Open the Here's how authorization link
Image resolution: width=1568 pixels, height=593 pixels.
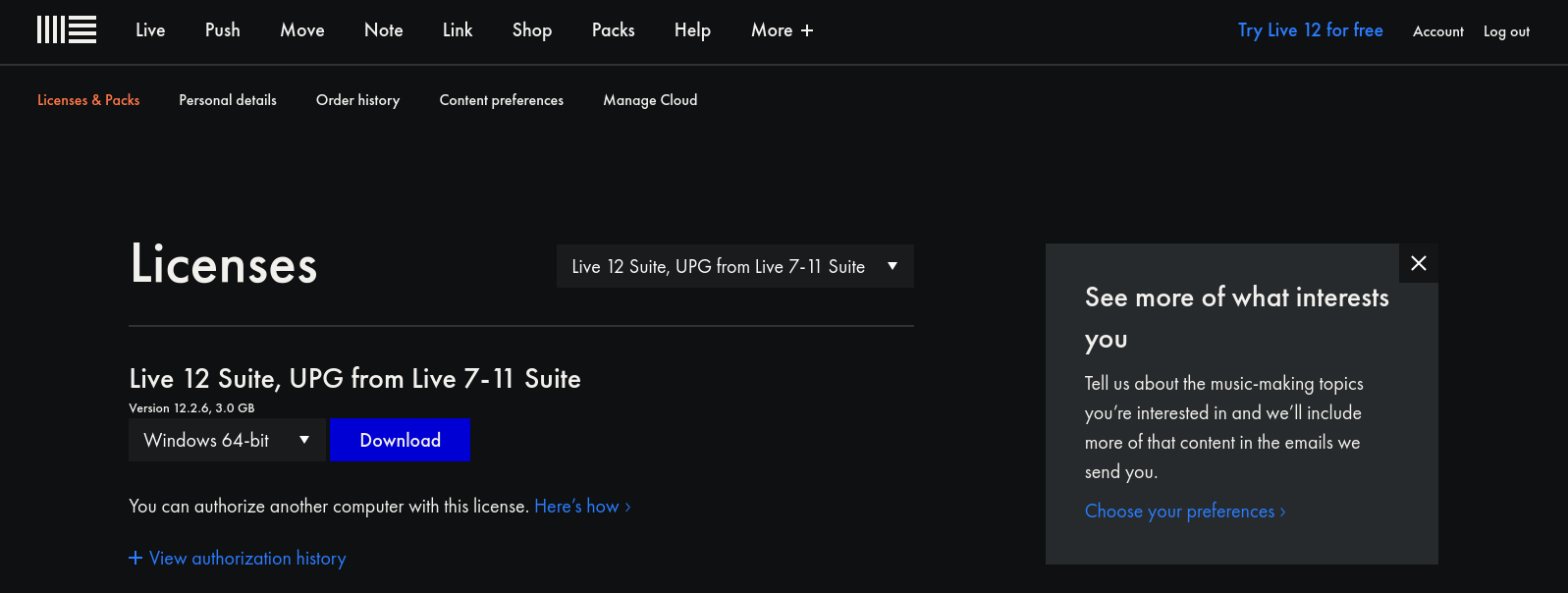click(x=581, y=507)
